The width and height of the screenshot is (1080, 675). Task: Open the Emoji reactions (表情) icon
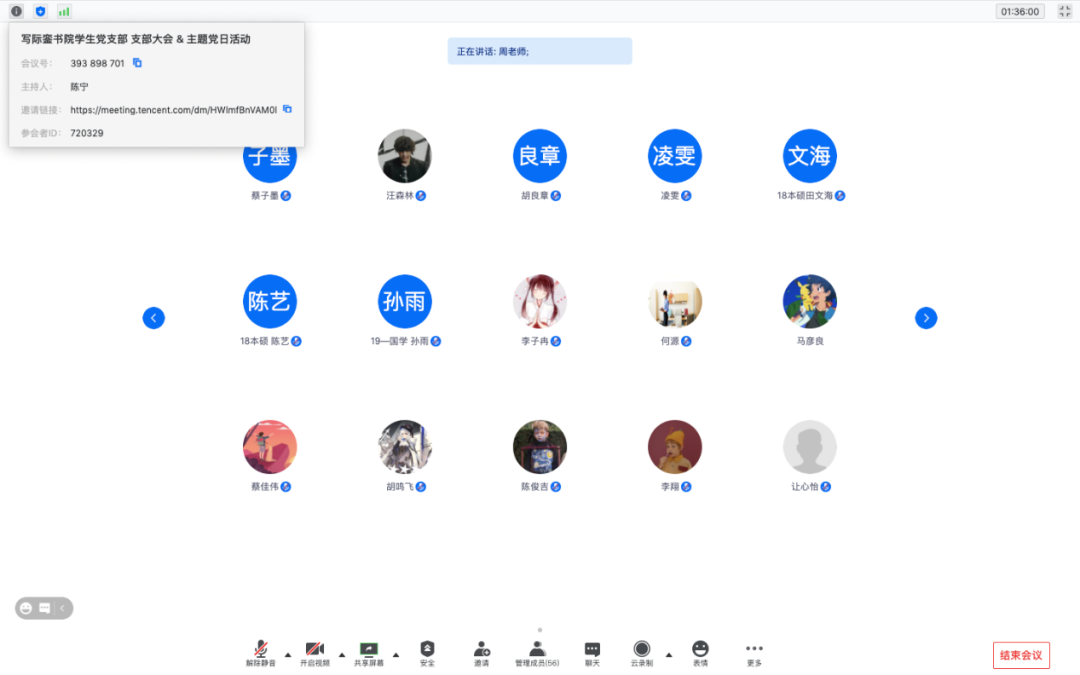coord(700,650)
